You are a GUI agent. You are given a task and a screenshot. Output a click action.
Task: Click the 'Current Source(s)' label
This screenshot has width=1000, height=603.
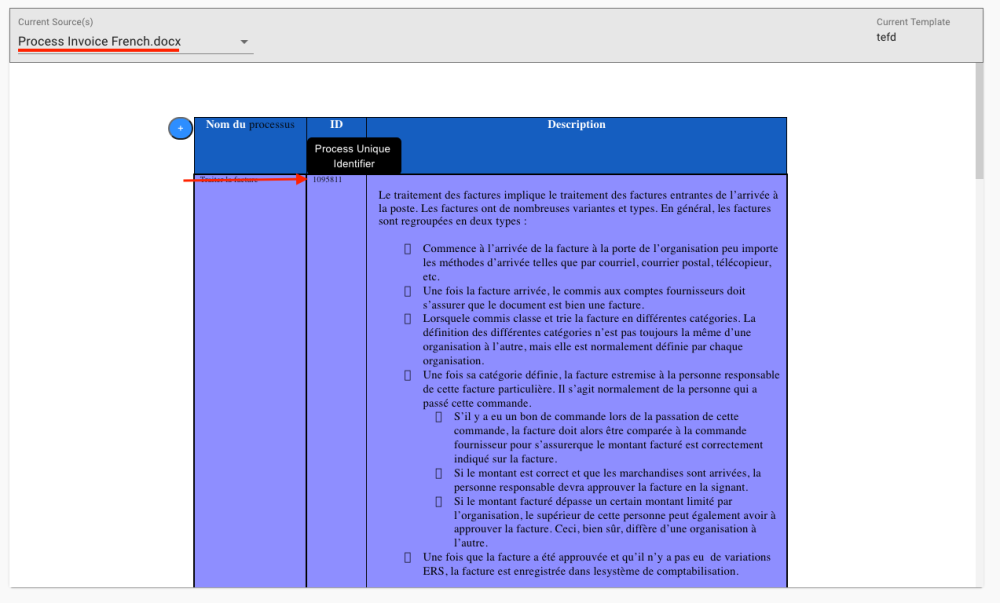tap(55, 22)
